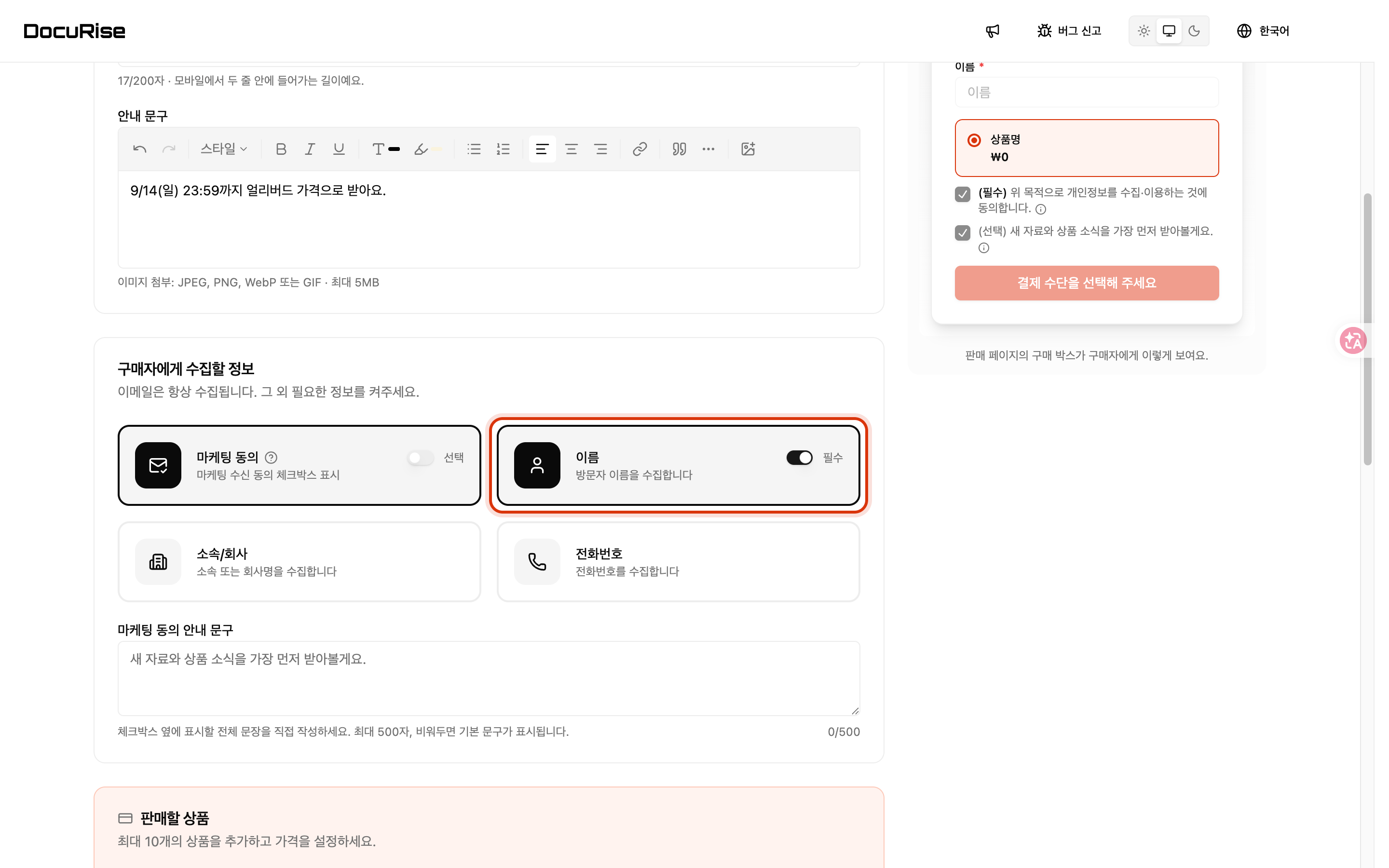Viewport: 1389px width, 868px height.
Task: Open the text color tool
Action: coord(386,149)
